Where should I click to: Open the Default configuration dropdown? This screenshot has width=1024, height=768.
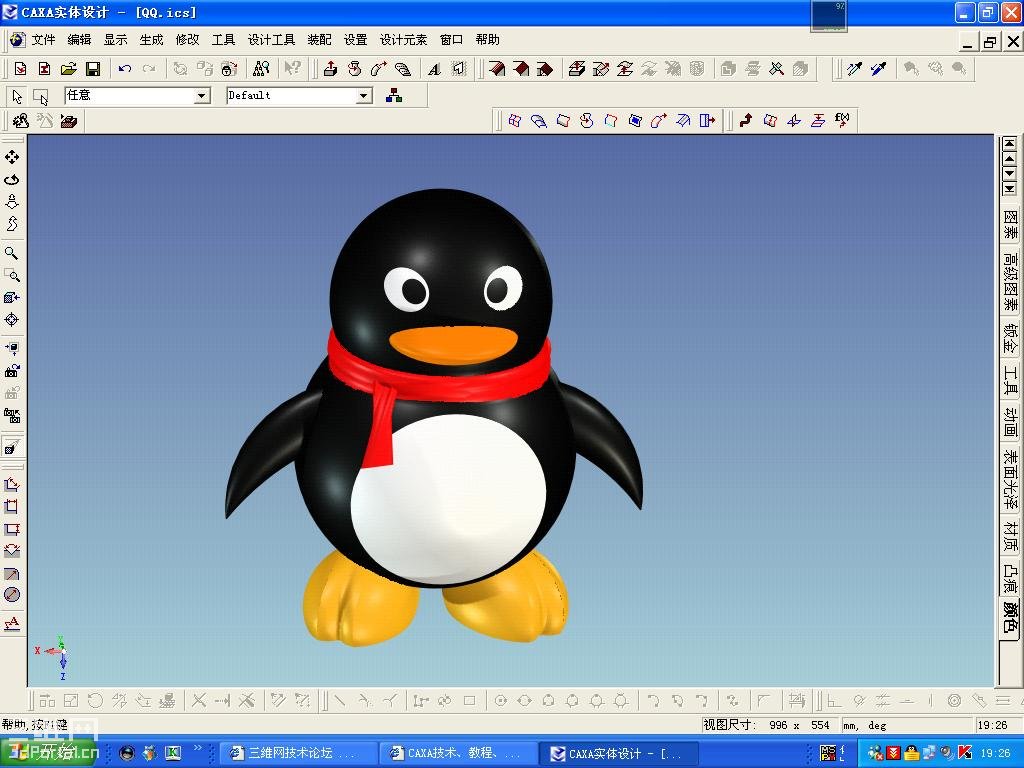click(x=364, y=96)
